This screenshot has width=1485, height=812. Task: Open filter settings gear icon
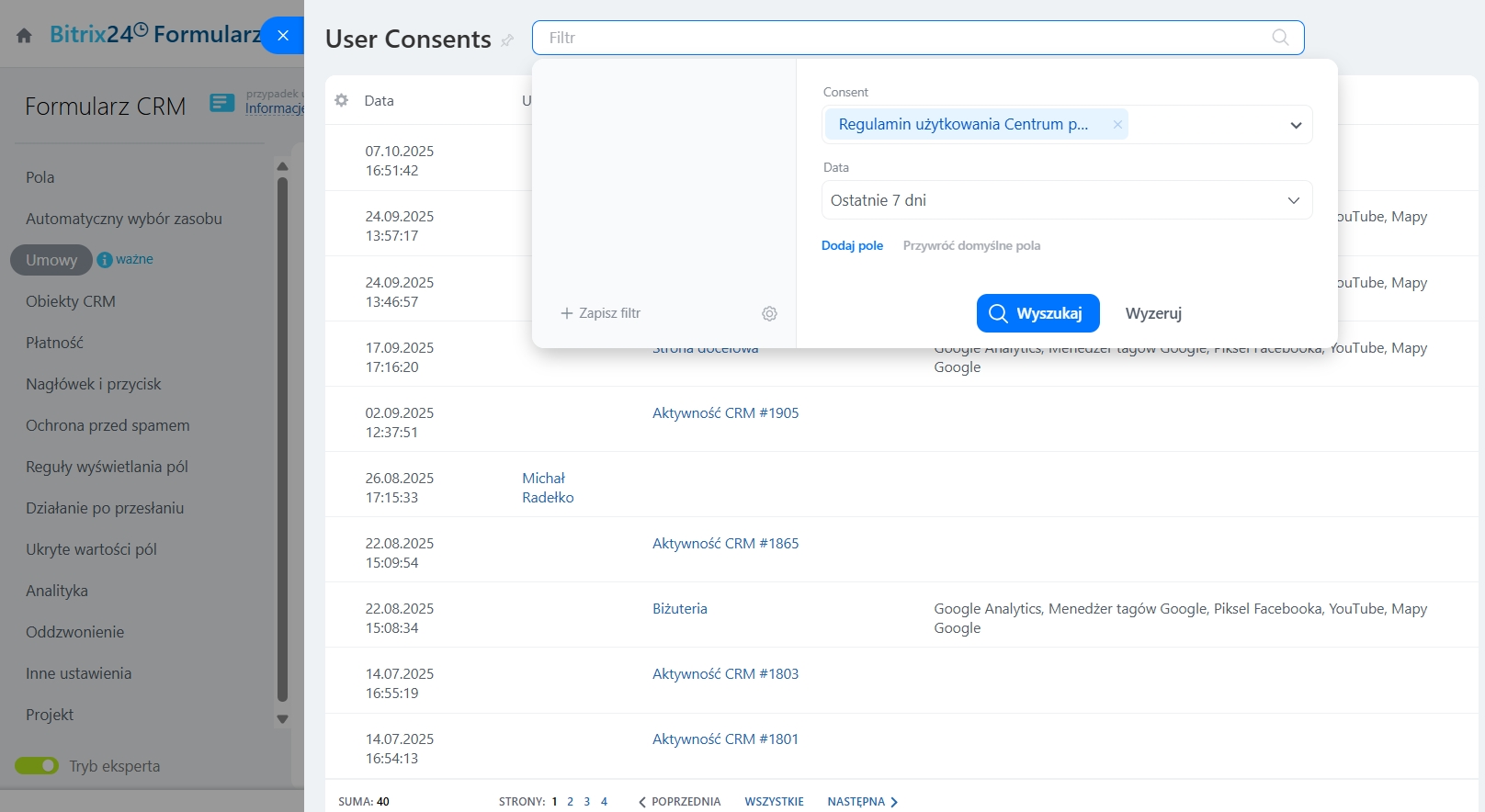coord(769,314)
